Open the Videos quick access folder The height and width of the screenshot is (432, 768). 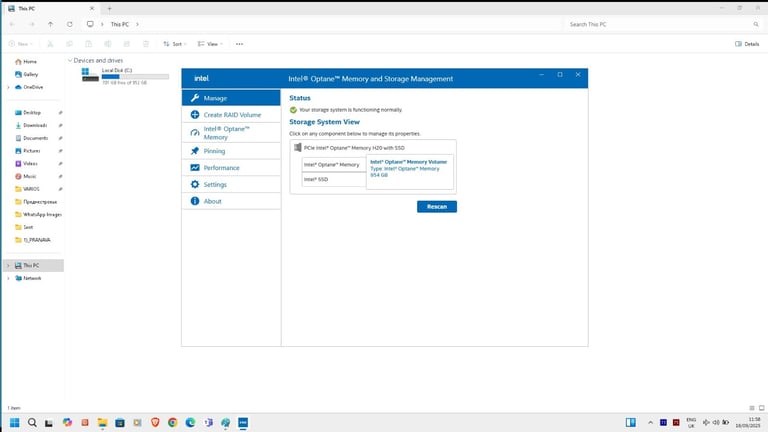point(32,163)
